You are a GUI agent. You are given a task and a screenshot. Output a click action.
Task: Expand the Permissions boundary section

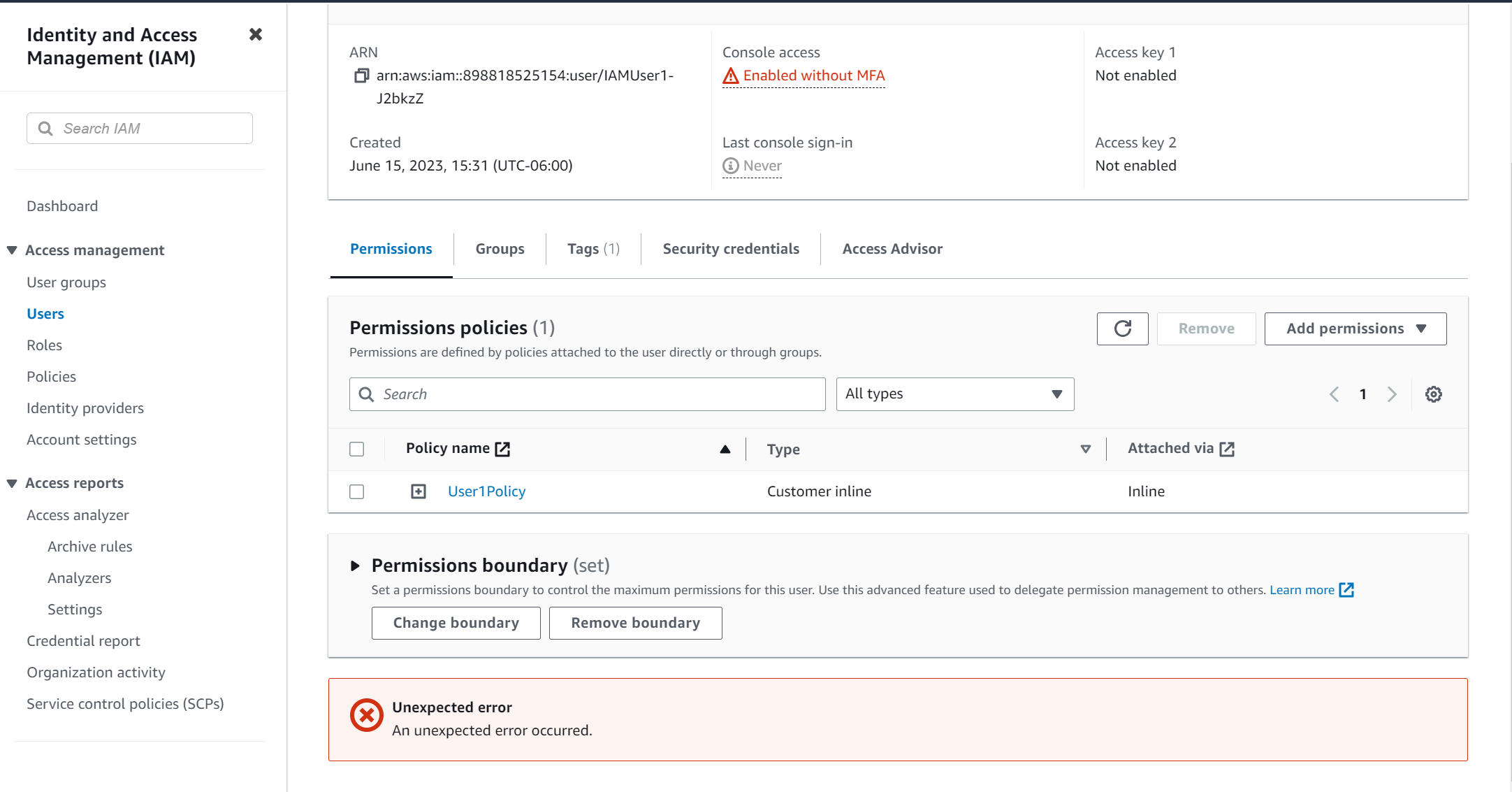pos(355,566)
